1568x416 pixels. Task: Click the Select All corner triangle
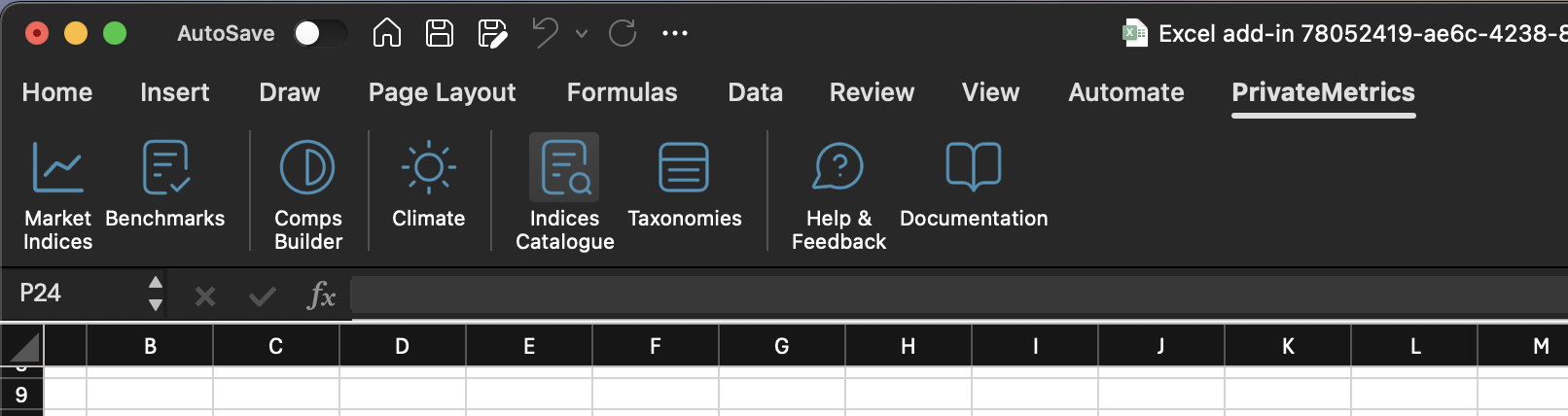tap(23, 347)
